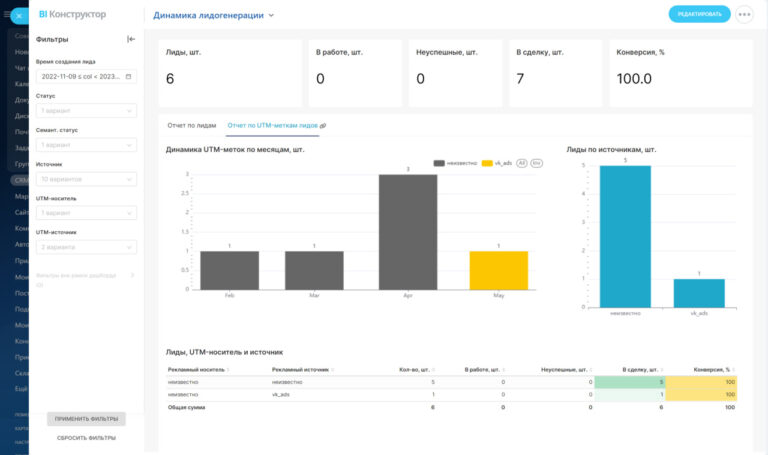
Task: Switch to the Отчет по лидам tab
Action: click(x=192, y=125)
